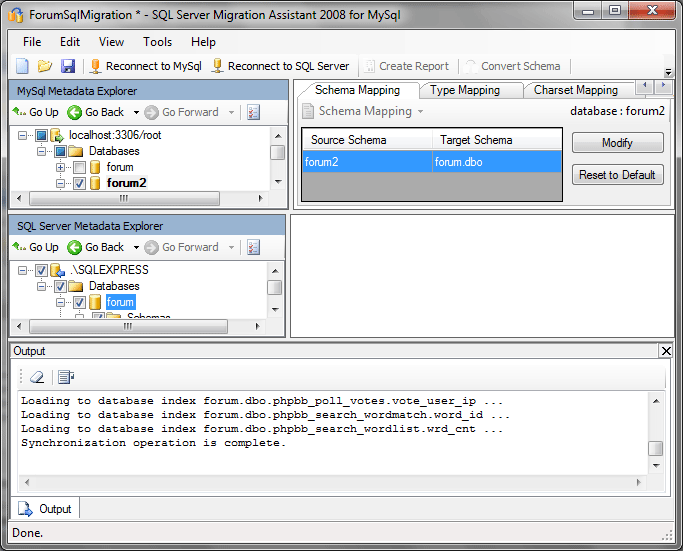Expand the forum node in MySql tree
The image size is (683, 551).
pos(61,167)
